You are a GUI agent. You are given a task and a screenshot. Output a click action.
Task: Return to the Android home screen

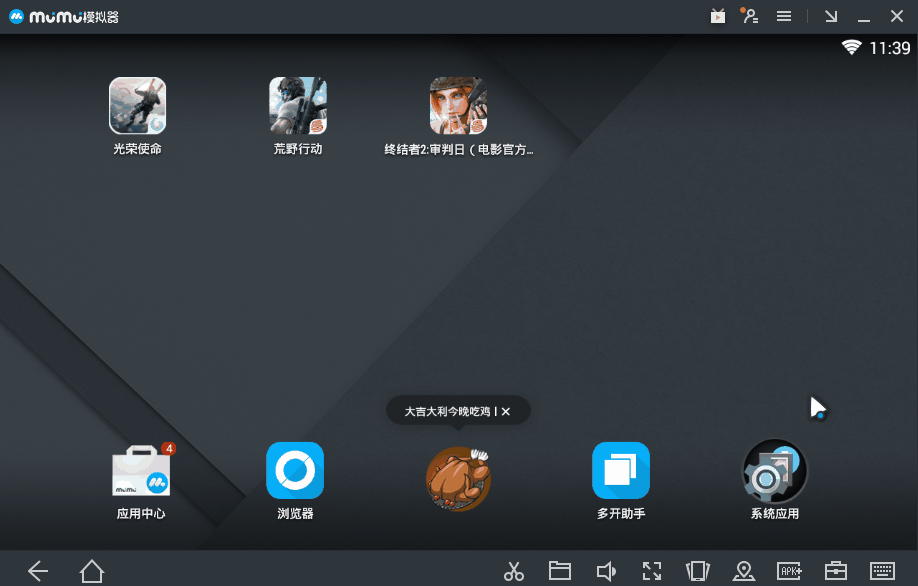92,571
